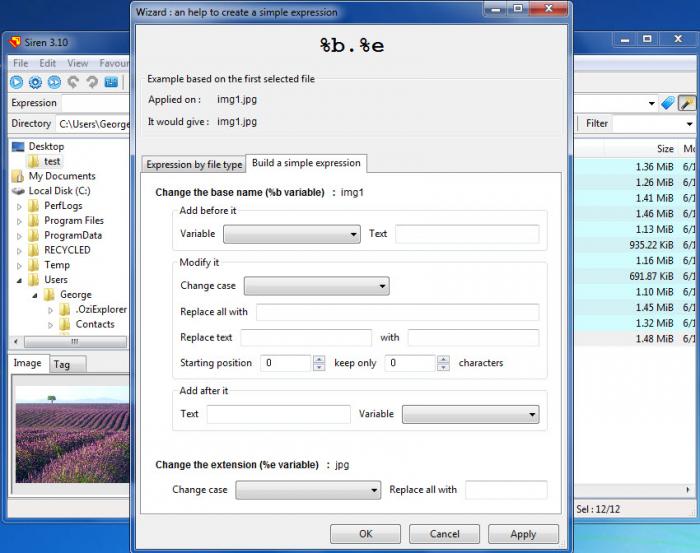Image resolution: width=700 pixels, height=553 pixels.
Task: Open the Add before it Variable dropdown
Action: [292, 234]
